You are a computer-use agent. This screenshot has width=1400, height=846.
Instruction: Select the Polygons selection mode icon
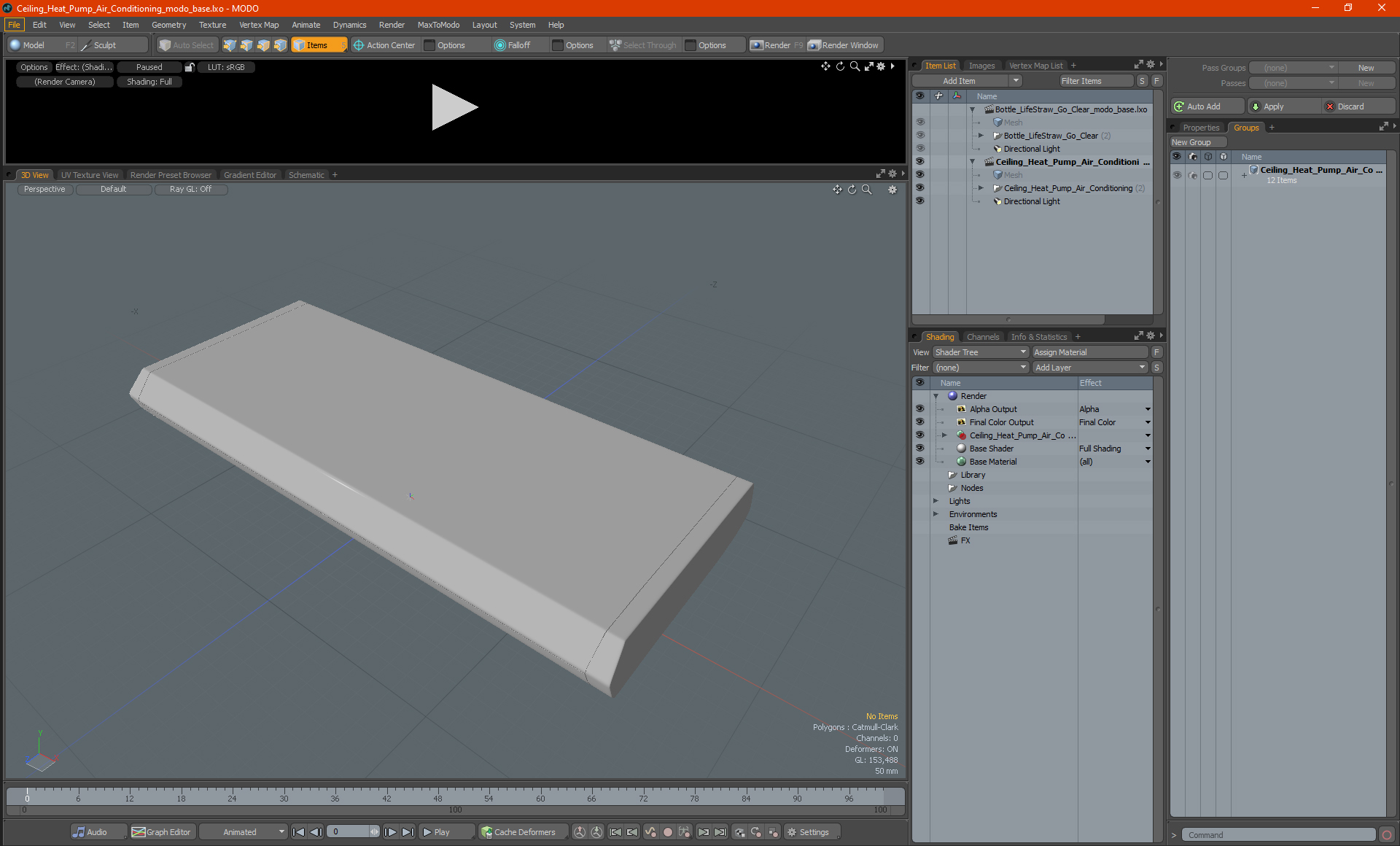263,45
